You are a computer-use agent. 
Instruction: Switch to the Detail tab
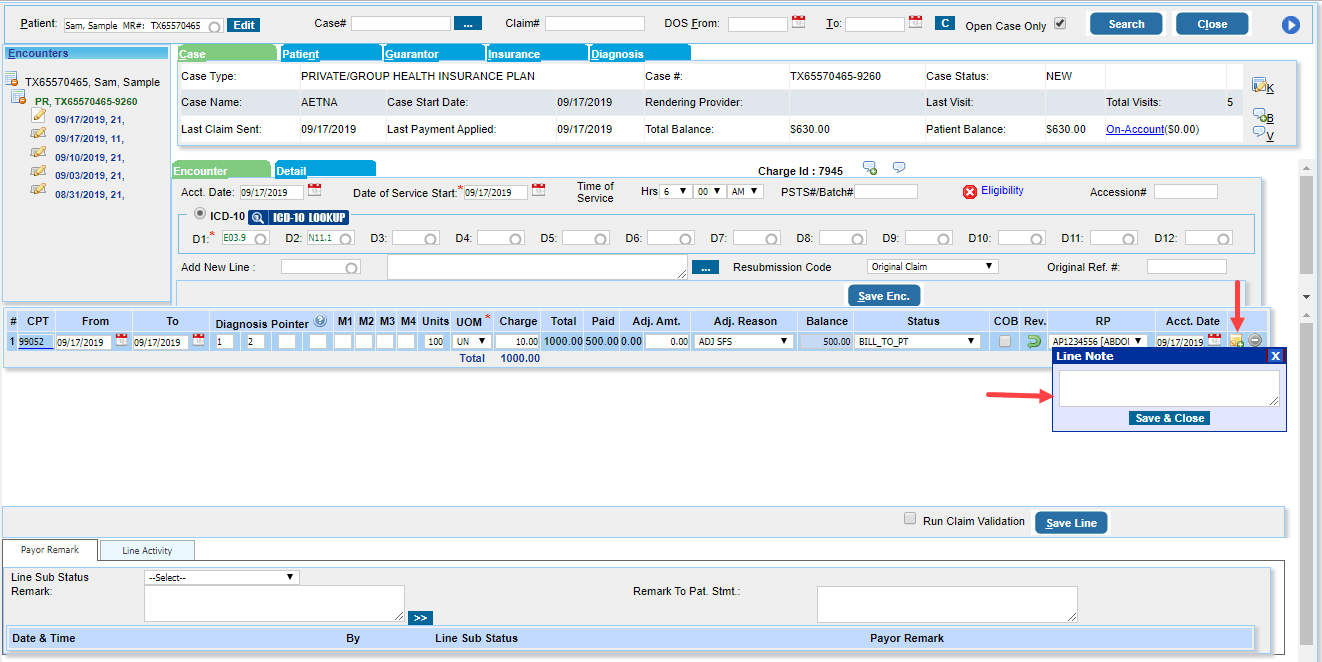[x=325, y=170]
